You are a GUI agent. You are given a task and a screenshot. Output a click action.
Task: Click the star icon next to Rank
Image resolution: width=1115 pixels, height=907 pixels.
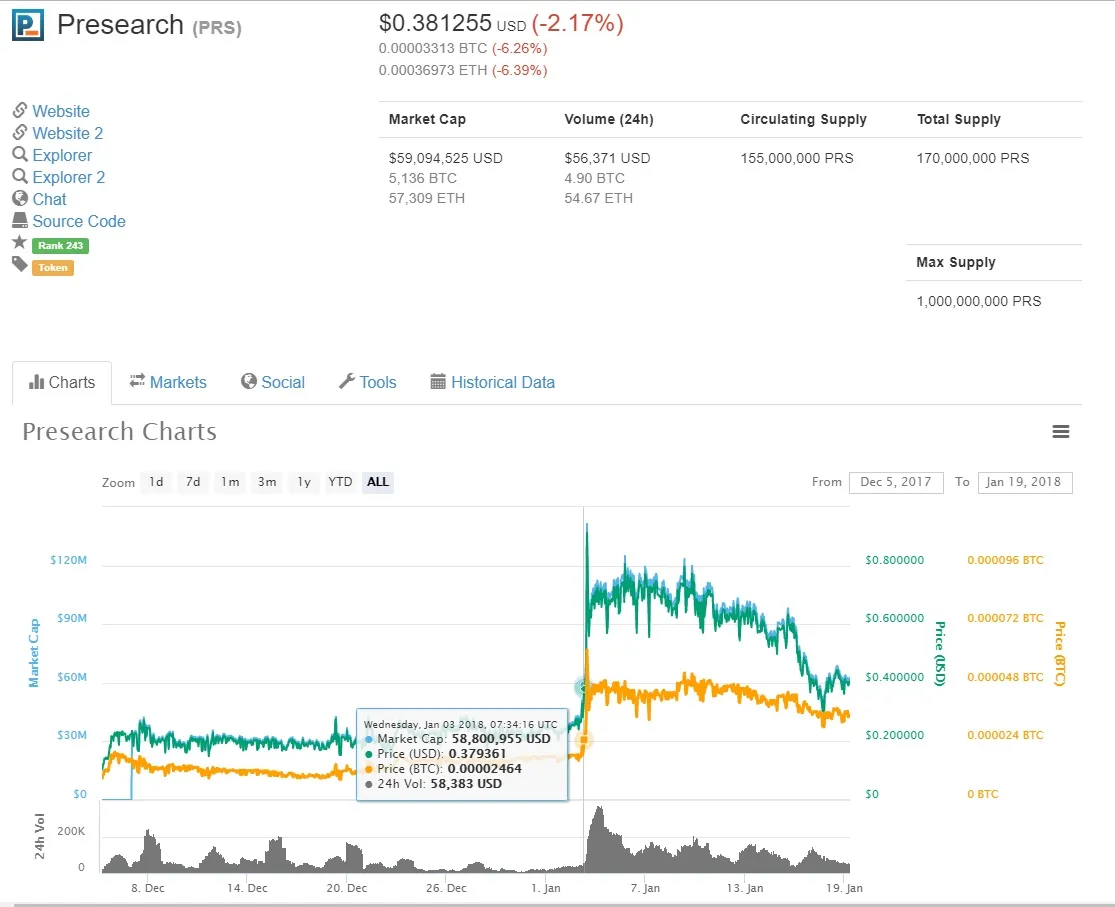click(20, 243)
